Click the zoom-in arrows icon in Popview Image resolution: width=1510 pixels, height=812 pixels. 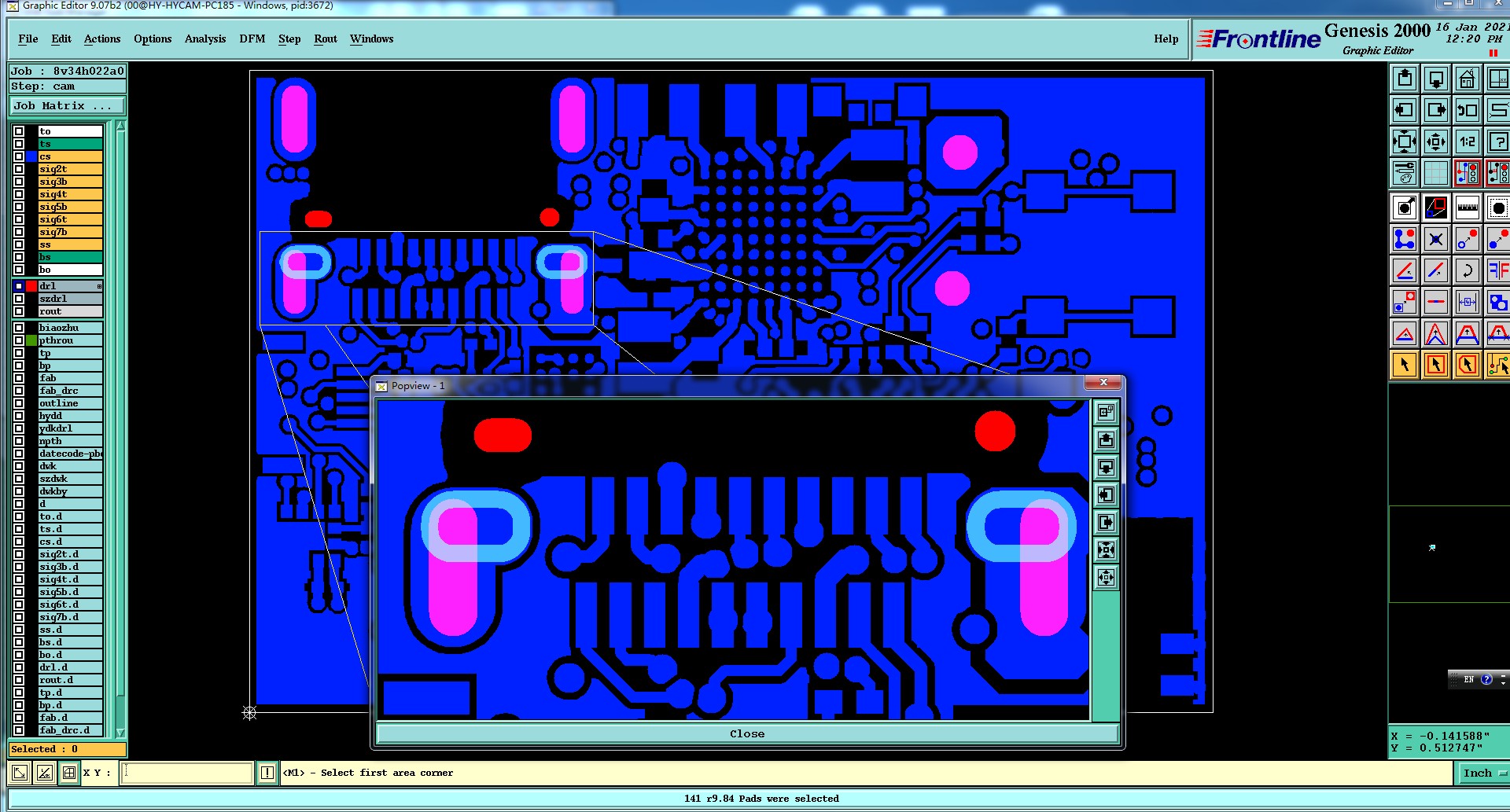1106,550
